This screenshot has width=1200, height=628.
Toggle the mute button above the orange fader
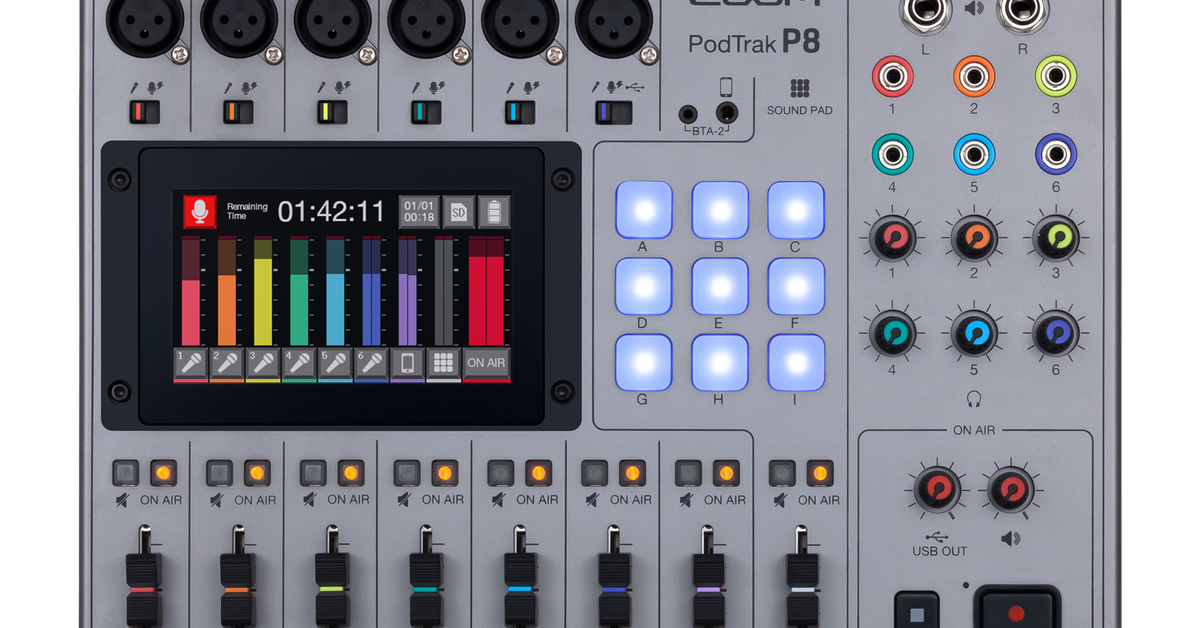pos(218,471)
